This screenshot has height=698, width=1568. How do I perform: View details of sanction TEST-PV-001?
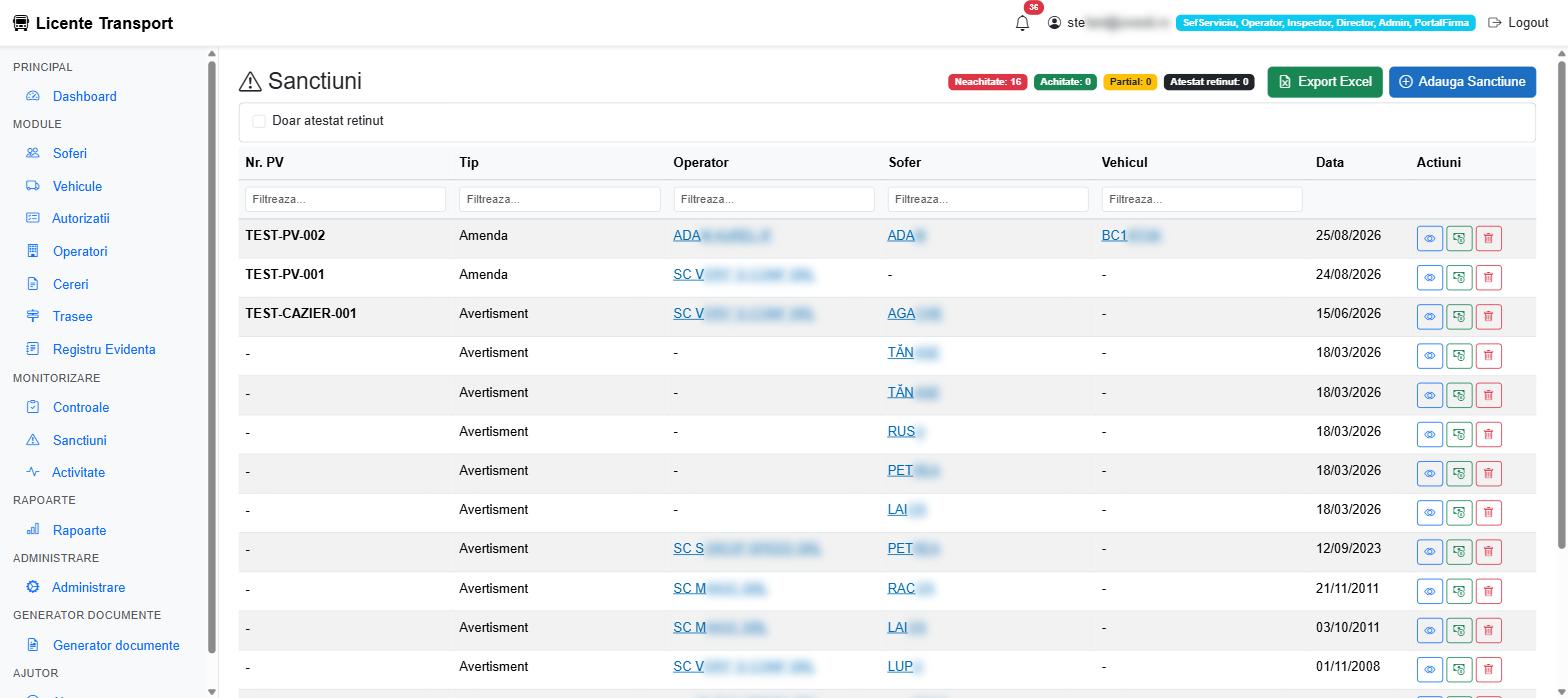tap(1430, 278)
